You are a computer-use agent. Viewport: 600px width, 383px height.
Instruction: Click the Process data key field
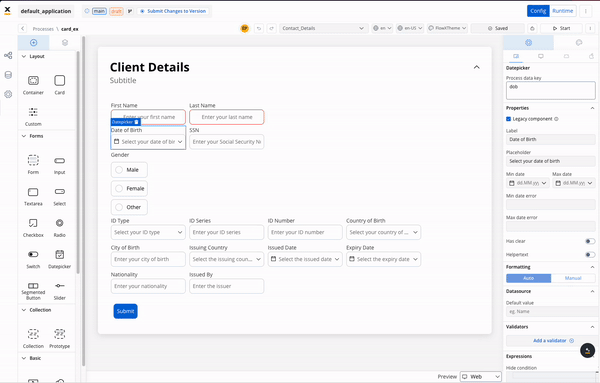pos(551,91)
